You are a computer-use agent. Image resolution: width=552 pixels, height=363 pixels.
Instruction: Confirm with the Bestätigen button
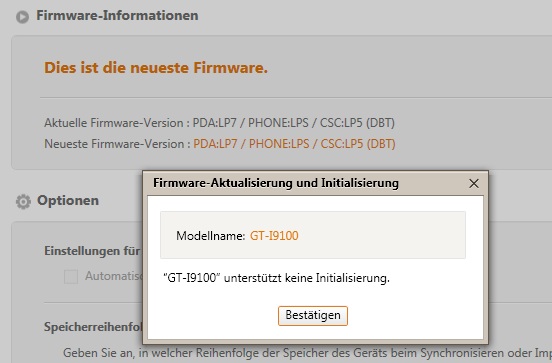click(313, 315)
